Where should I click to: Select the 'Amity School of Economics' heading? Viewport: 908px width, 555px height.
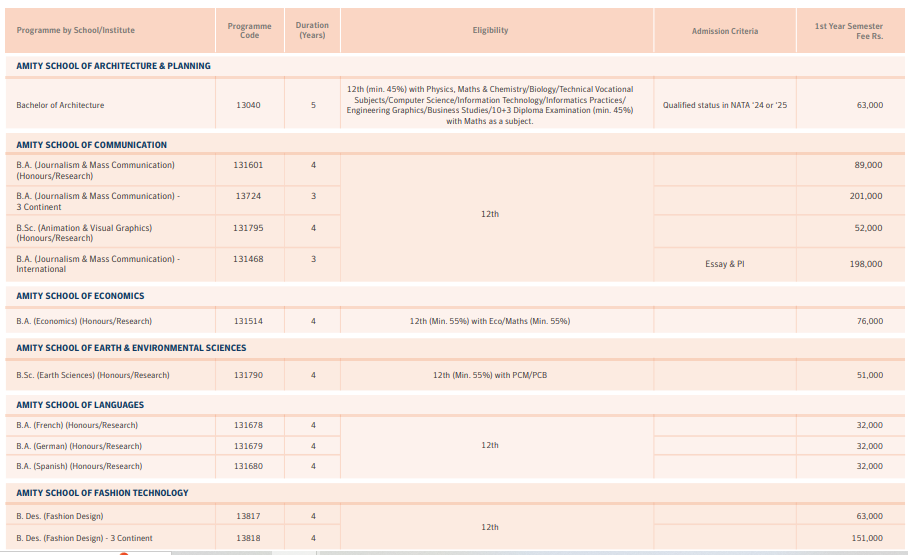coord(80,296)
